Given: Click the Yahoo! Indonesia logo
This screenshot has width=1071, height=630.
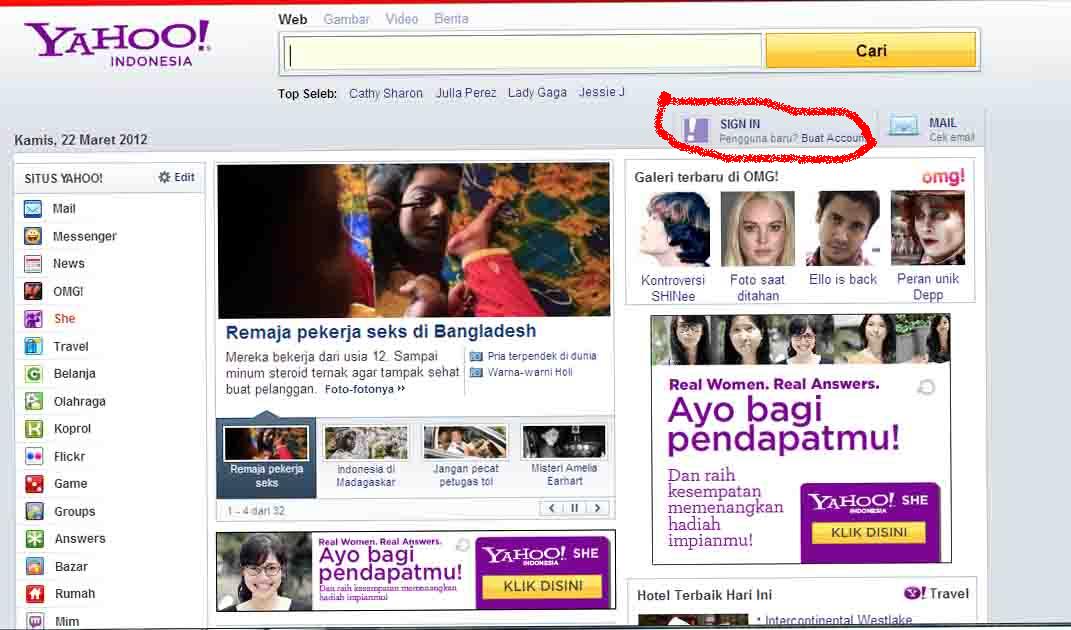Looking at the screenshot, I should point(117,43).
